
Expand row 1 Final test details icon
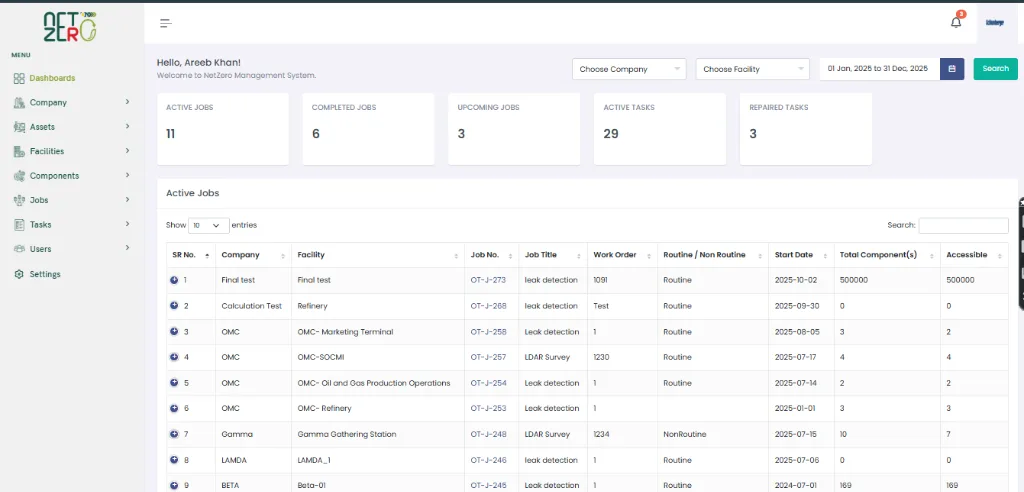tap(174, 280)
